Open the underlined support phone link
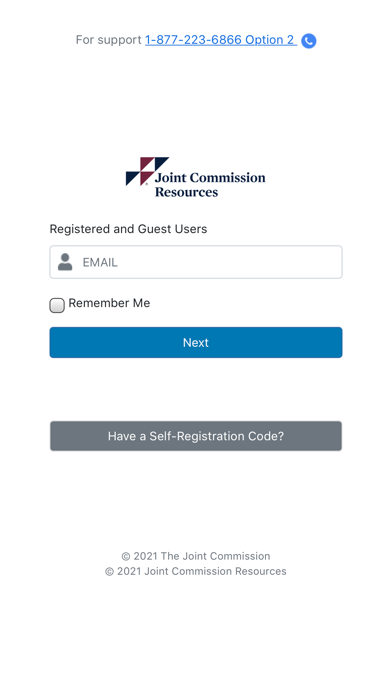This screenshot has height=696, width=392. [x=221, y=40]
